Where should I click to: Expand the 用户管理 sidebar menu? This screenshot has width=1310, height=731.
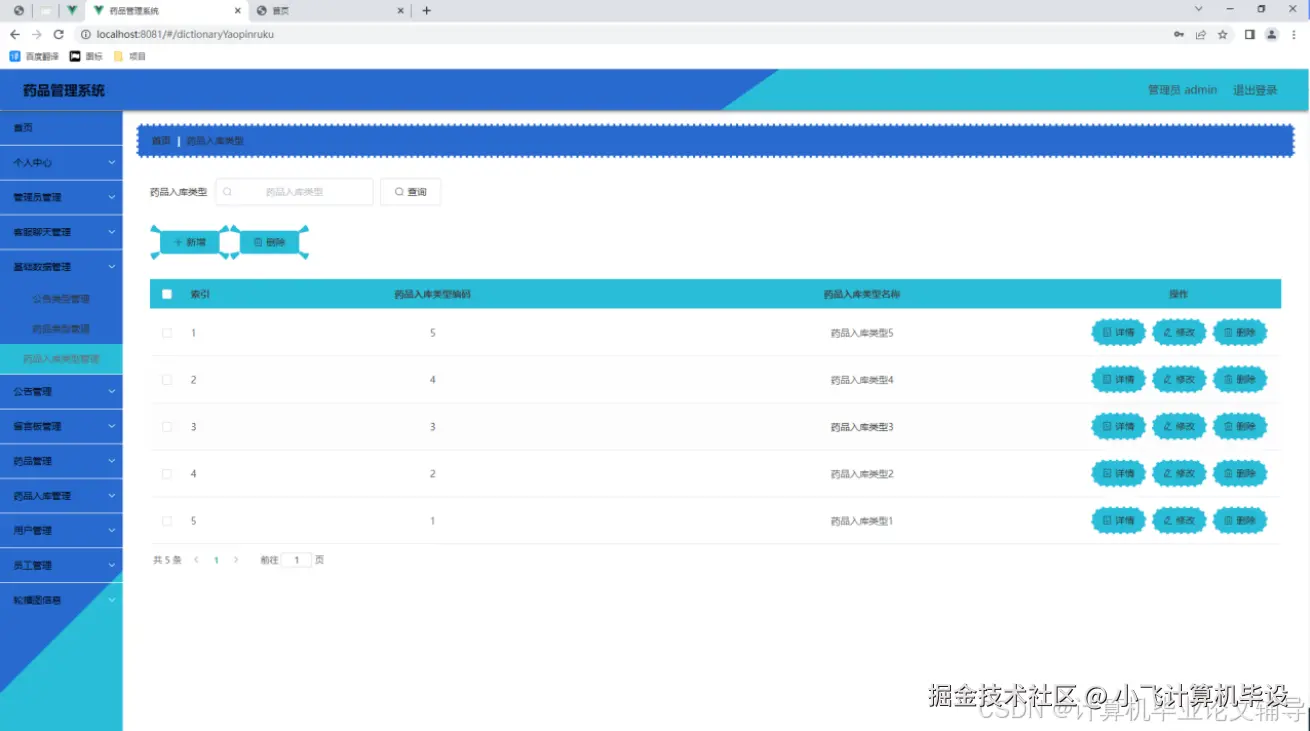click(x=61, y=530)
